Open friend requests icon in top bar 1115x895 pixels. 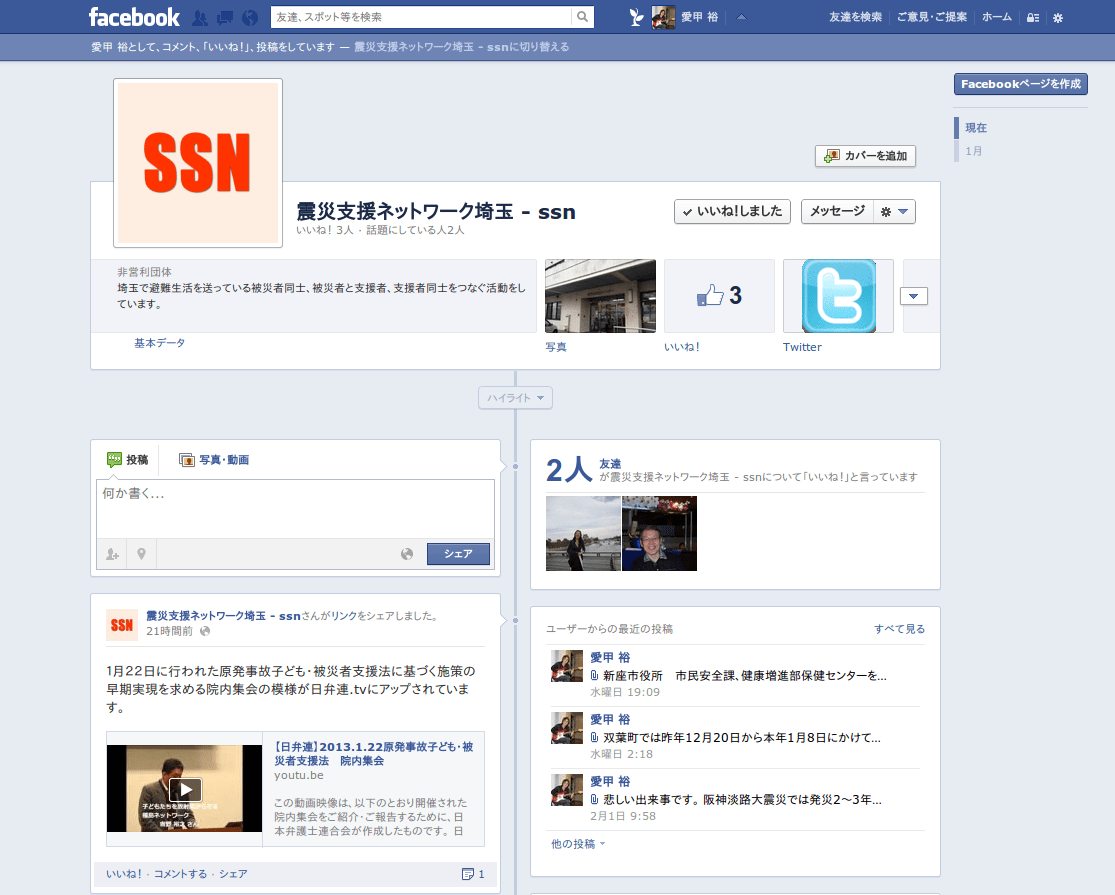coord(201,18)
